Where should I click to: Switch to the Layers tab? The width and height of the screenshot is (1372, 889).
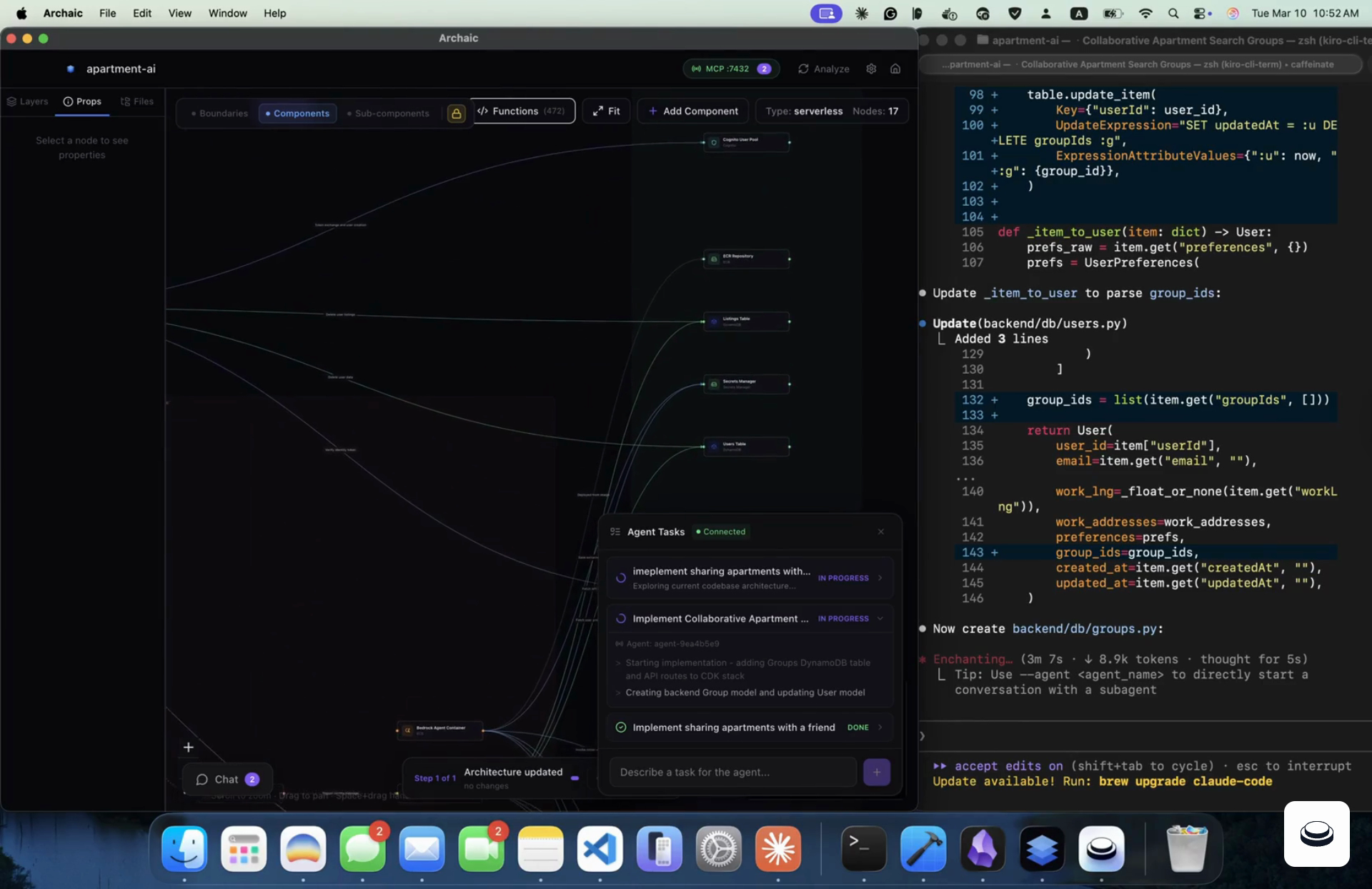coord(28,101)
